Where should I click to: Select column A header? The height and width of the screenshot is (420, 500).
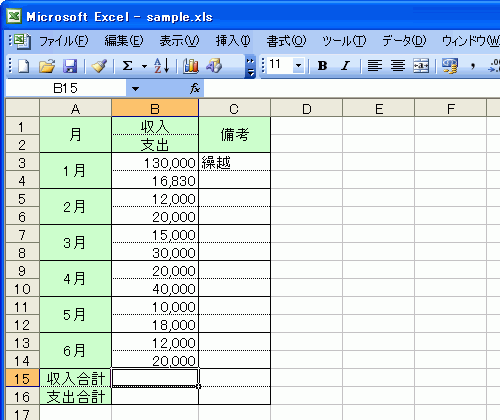coord(76,109)
